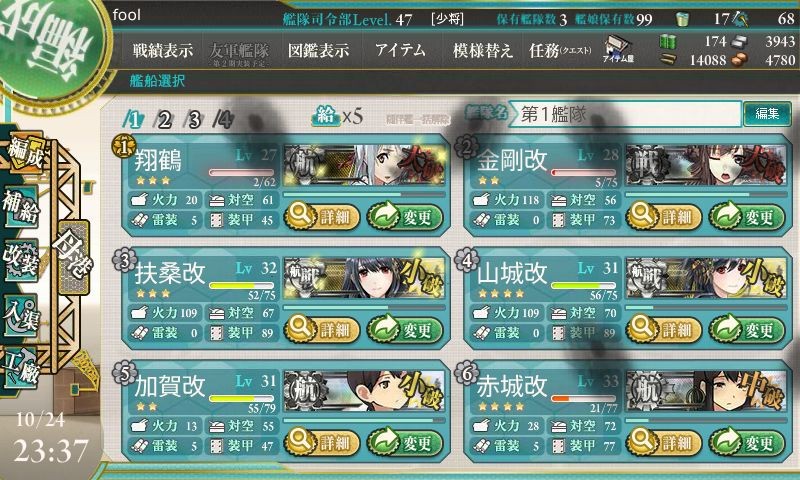Open the 工廠 (factory) sidebar icon
This screenshot has width=800, height=480.
[x=20, y=368]
